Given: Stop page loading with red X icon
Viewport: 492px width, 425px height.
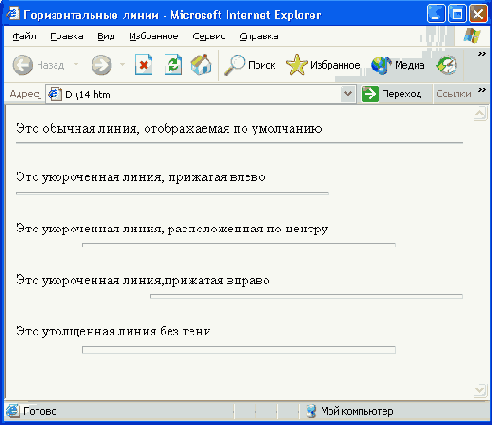Looking at the screenshot, I should pos(143,65).
